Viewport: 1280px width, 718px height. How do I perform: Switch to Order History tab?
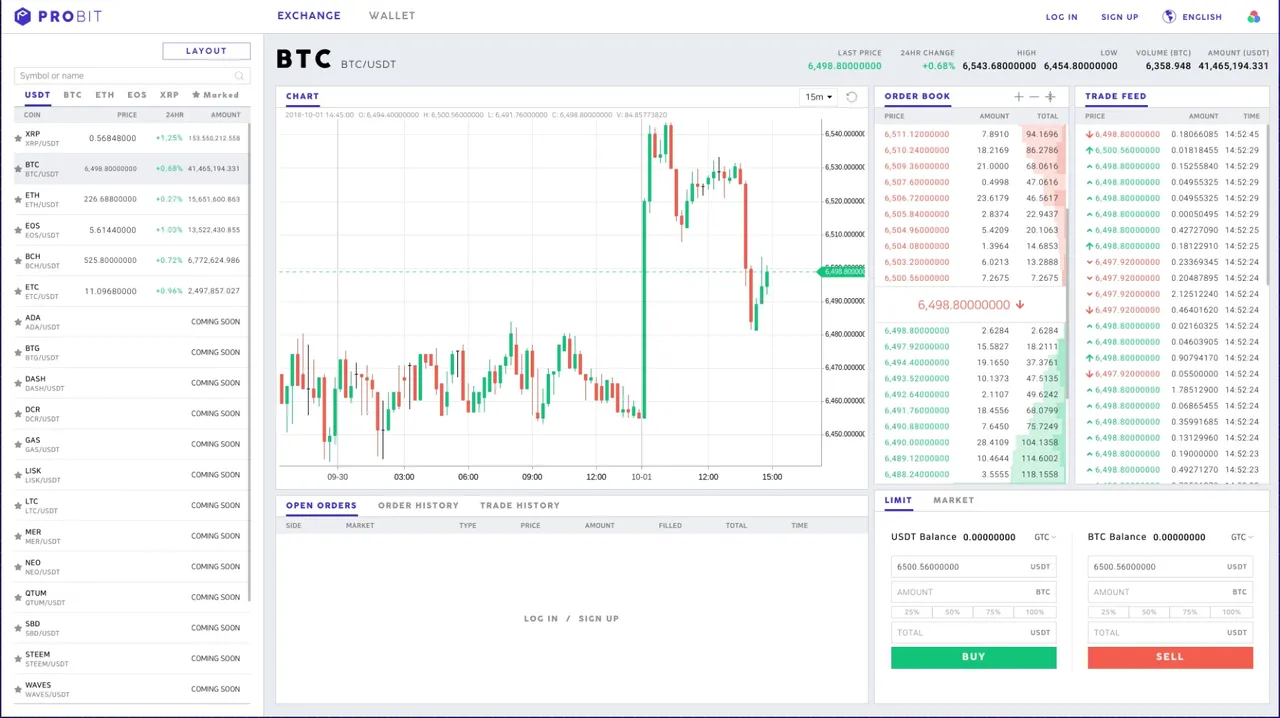tap(418, 506)
